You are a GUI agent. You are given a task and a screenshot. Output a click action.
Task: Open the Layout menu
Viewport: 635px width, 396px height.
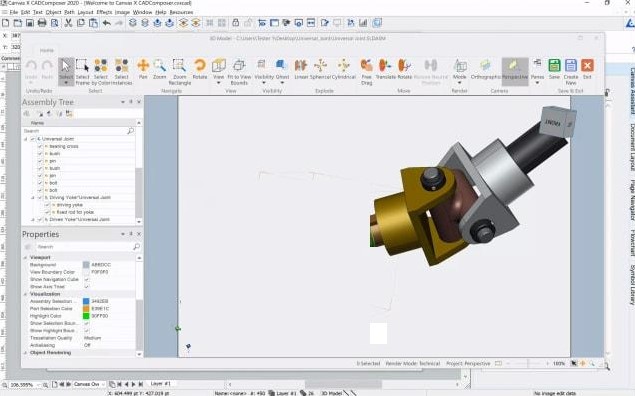85,12
